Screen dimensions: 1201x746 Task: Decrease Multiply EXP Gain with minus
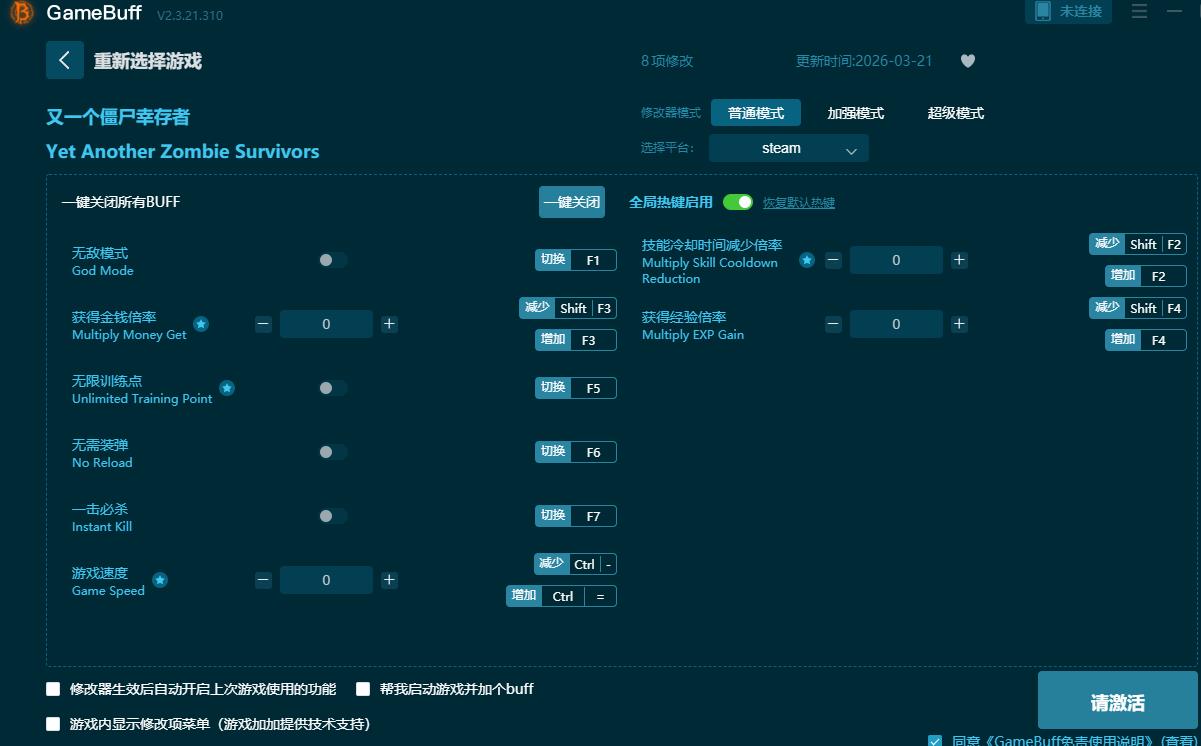(833, 324)
